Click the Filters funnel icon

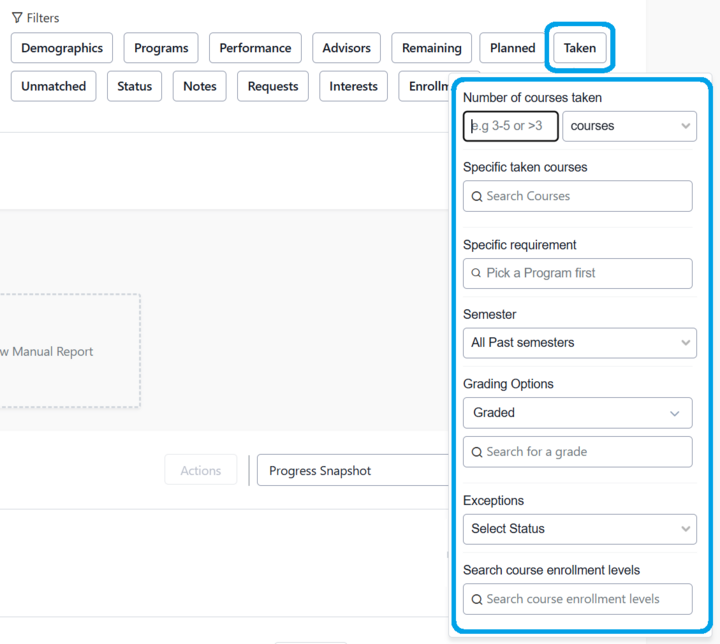click(17, 18)
